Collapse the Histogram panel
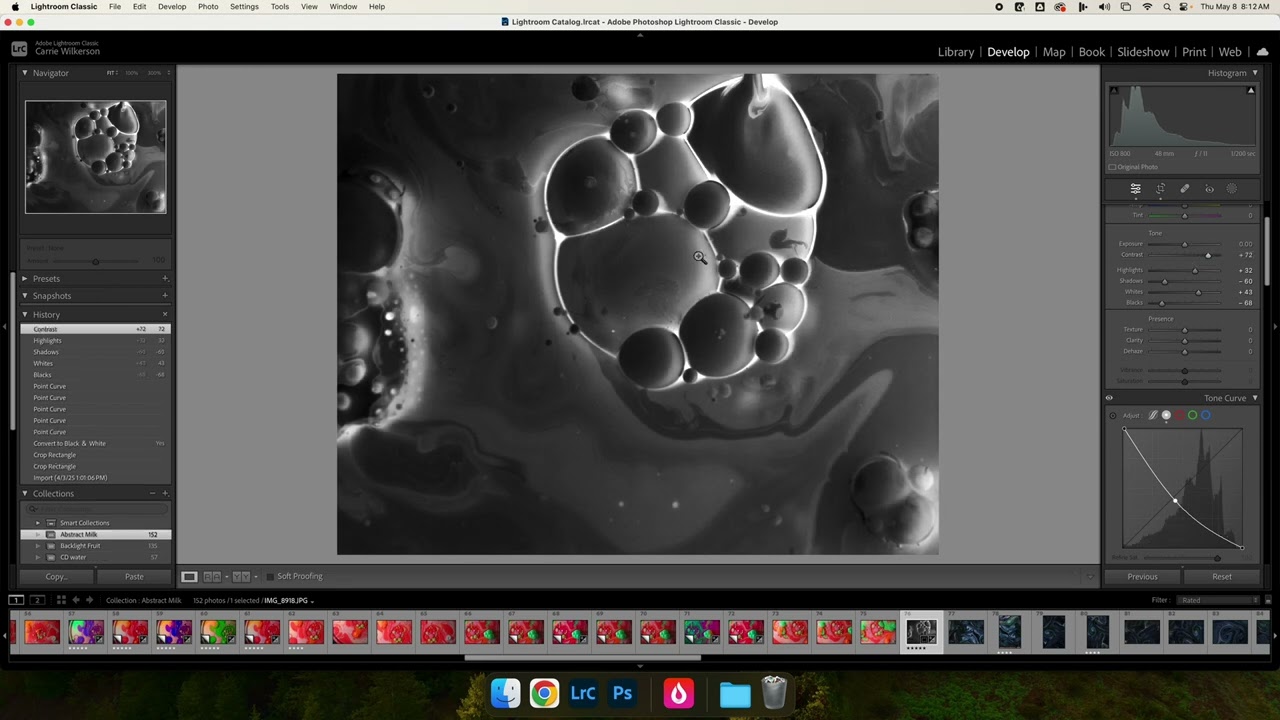The image size is (1280, 720). (x=1255, y=73)
